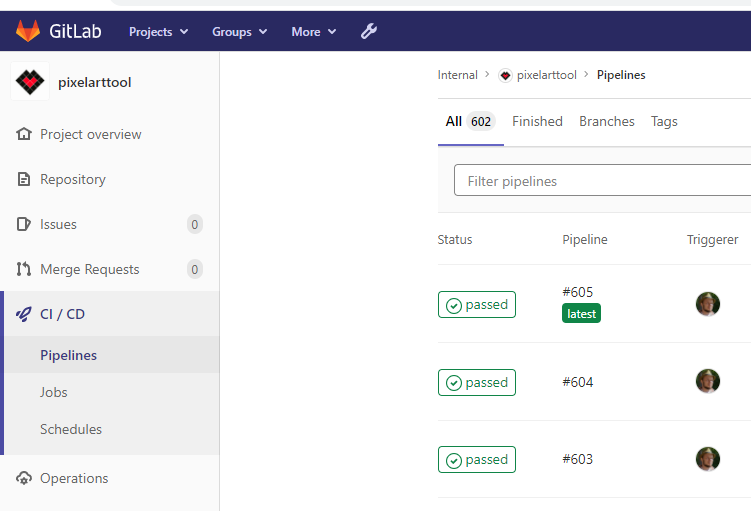Click the passed badge for pipeline #603
751x511 pixels.
[x=477, y=460]
